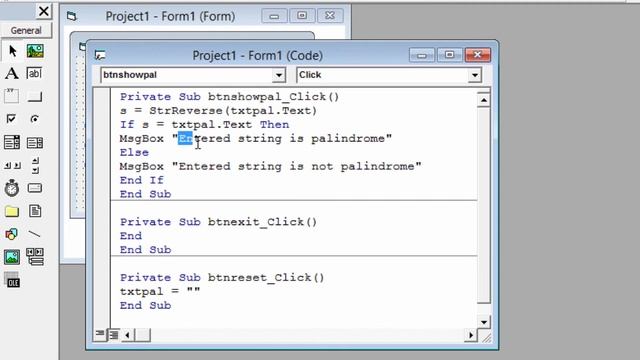Select the Image control tool
Image resolution: width=640 pixels, height=360 pixels.
[x=12, y=257]
